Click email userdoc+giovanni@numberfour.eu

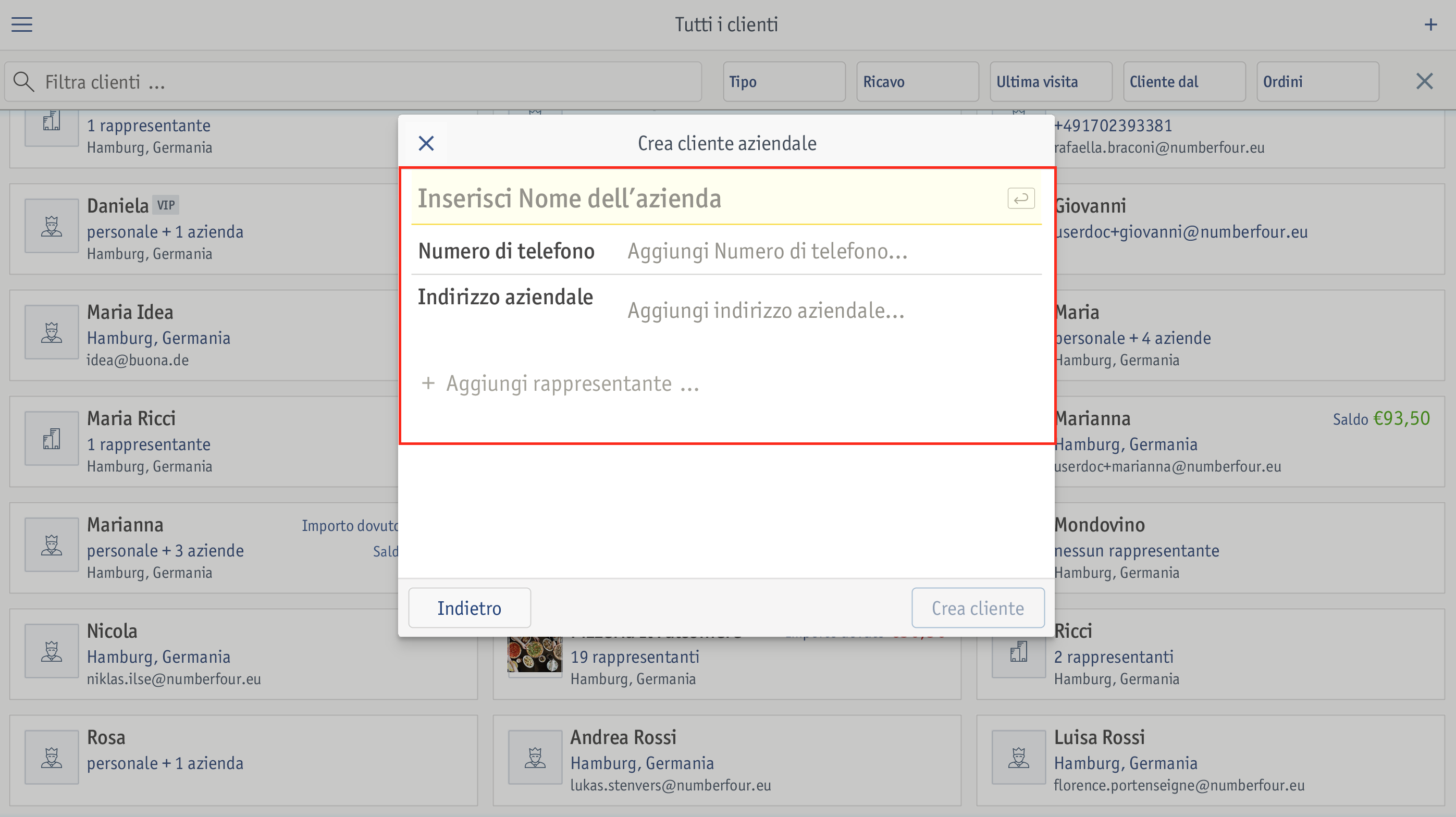point(1181,232)
